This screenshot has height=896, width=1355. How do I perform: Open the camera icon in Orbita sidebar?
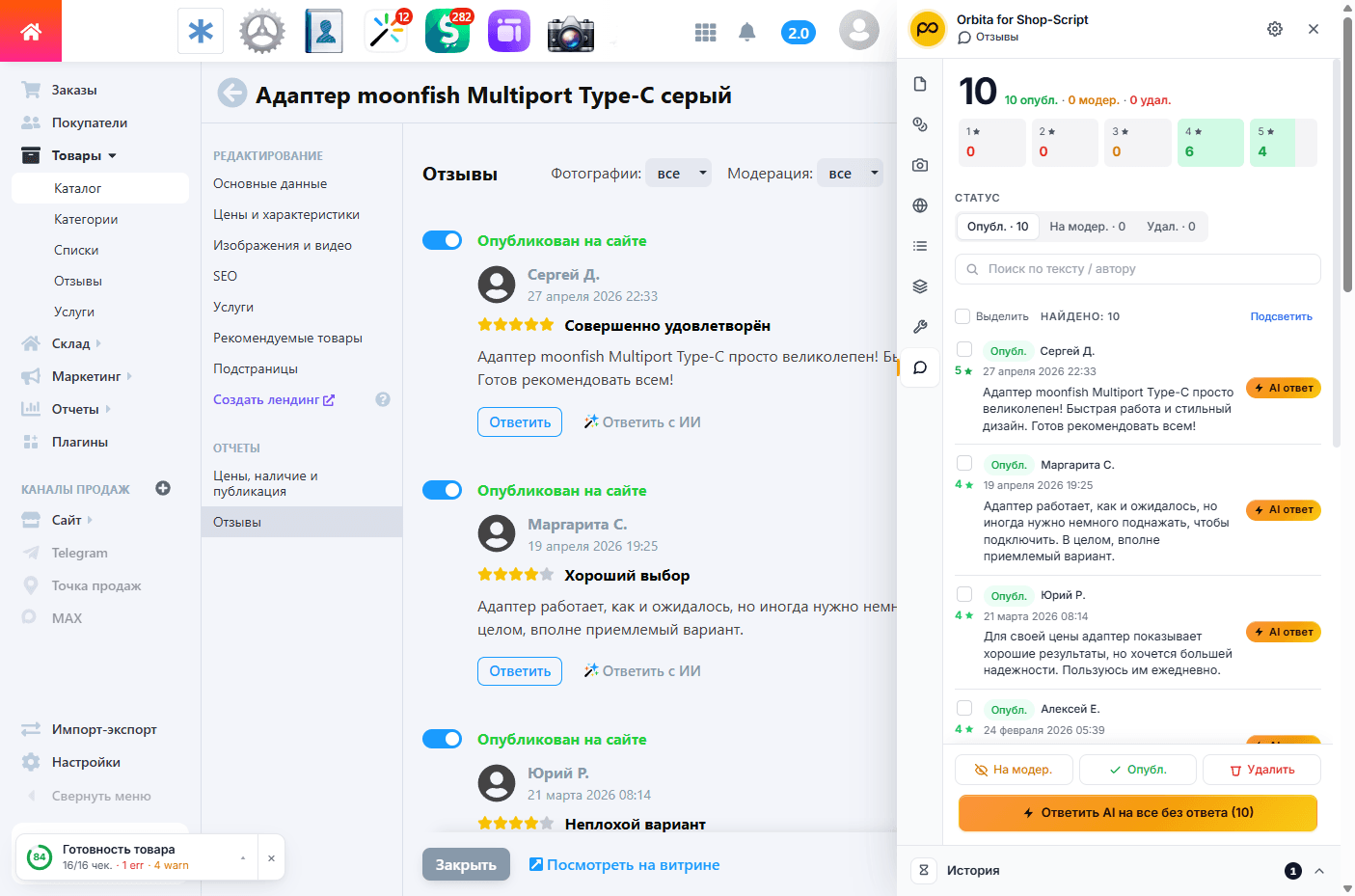(x=920, y=165)
